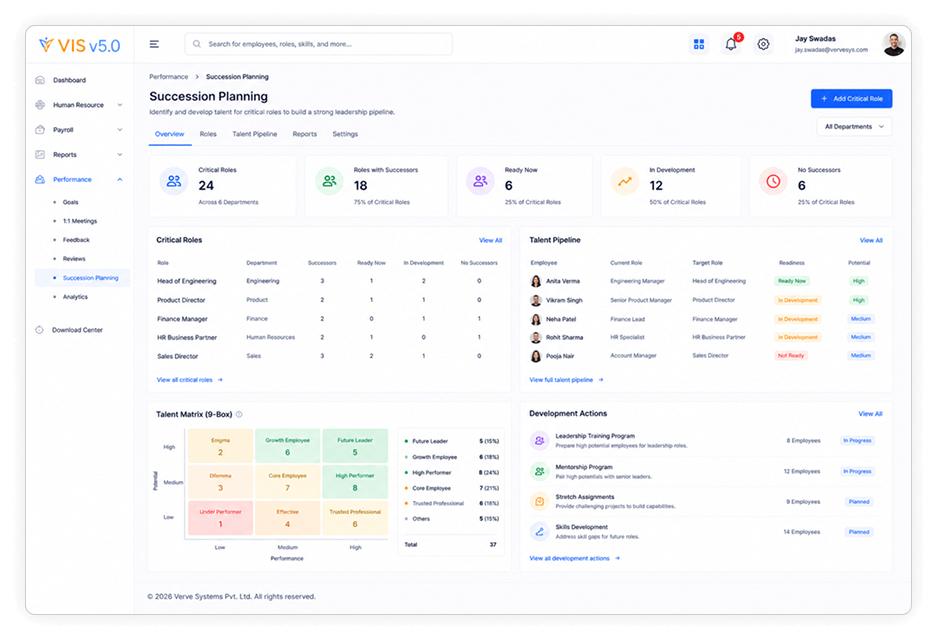Open the notifications bell icon
Screen dimensions: 937x640
(731, 44)
